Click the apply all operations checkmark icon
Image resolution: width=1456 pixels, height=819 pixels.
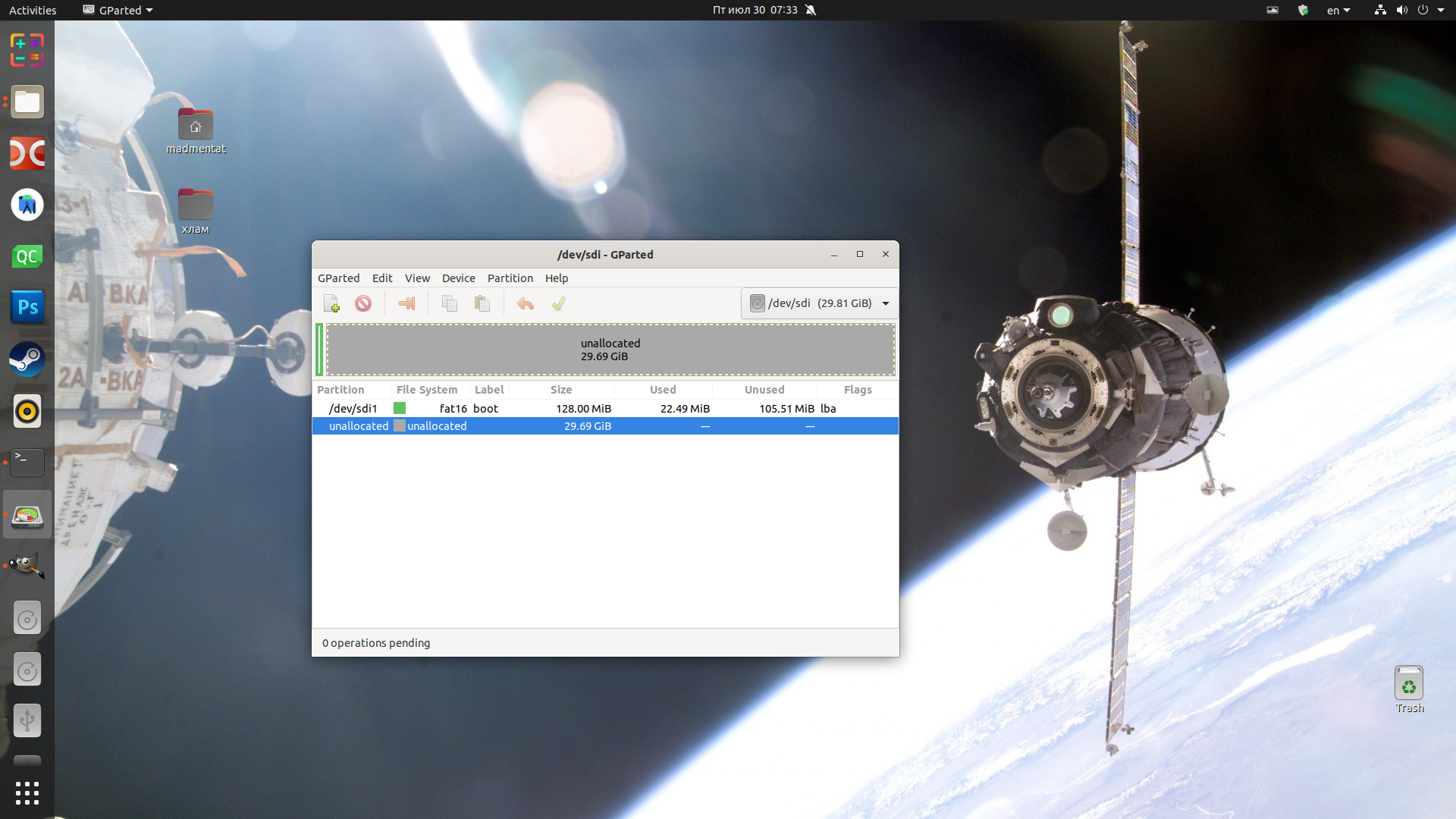tap(558, 303)
